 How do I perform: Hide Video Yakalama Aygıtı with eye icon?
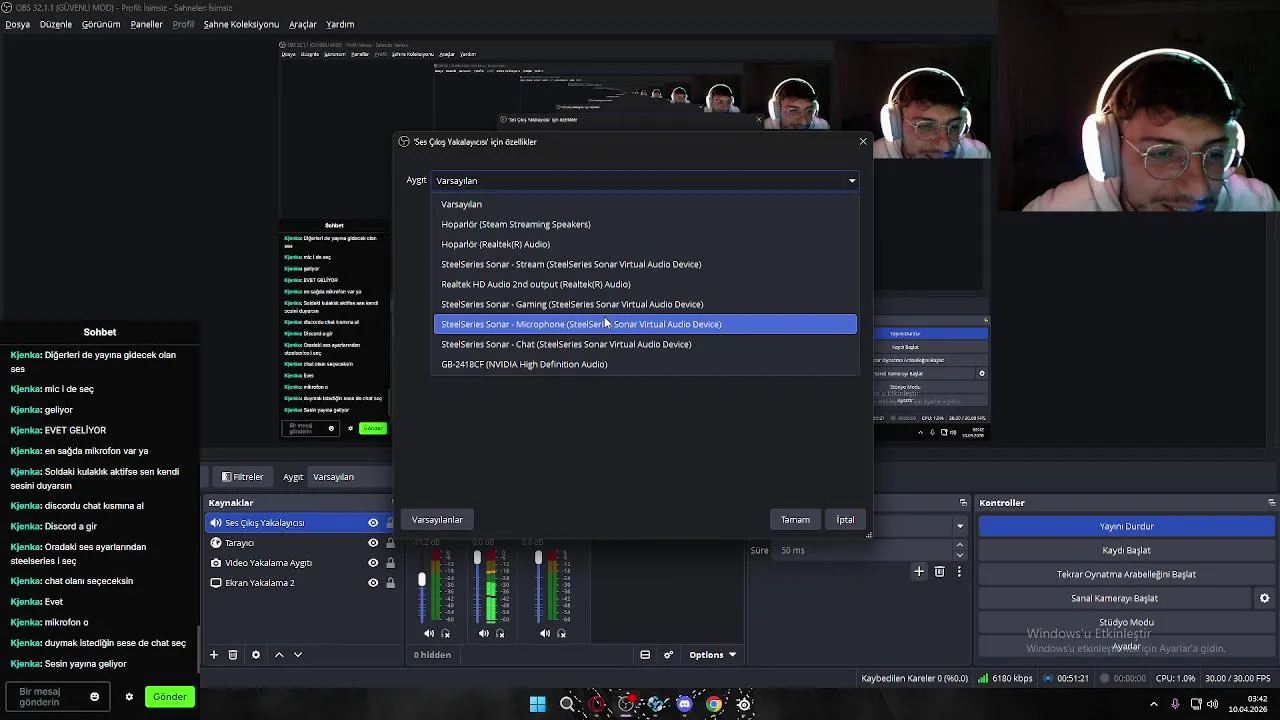pos(373,563)
